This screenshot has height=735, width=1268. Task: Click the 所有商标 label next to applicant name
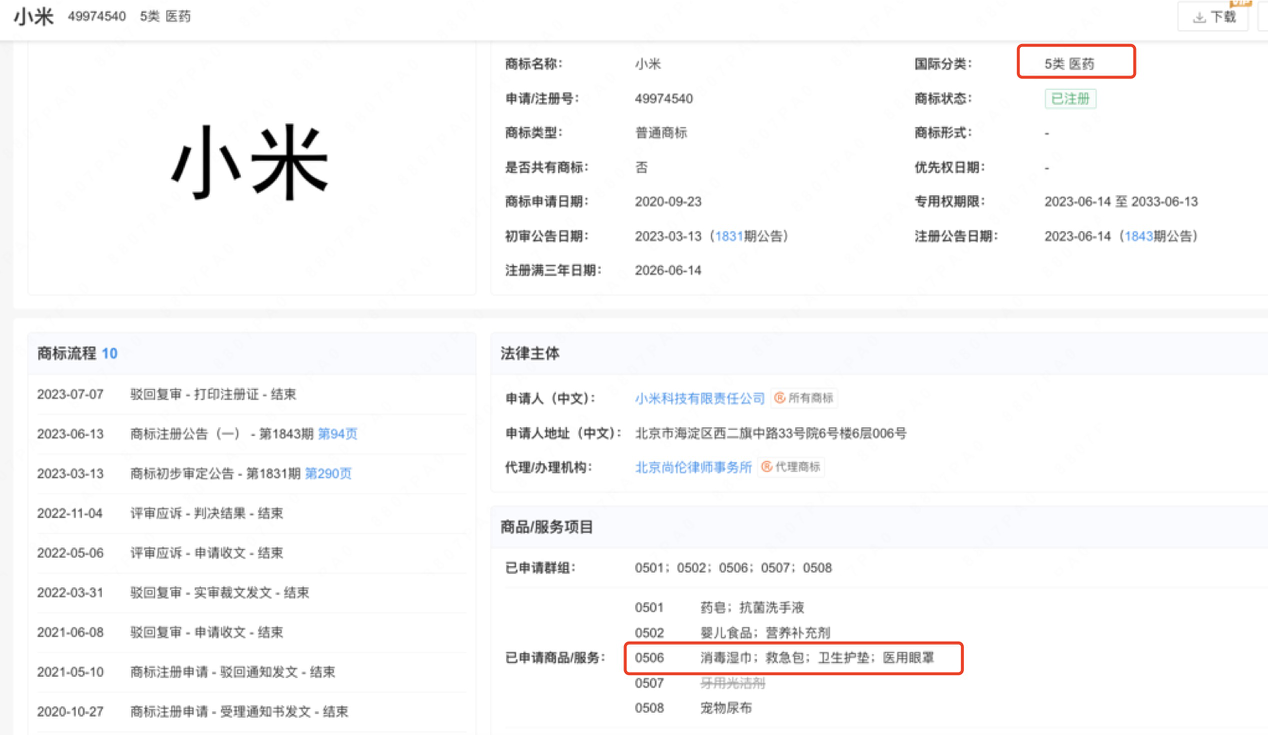810,397
